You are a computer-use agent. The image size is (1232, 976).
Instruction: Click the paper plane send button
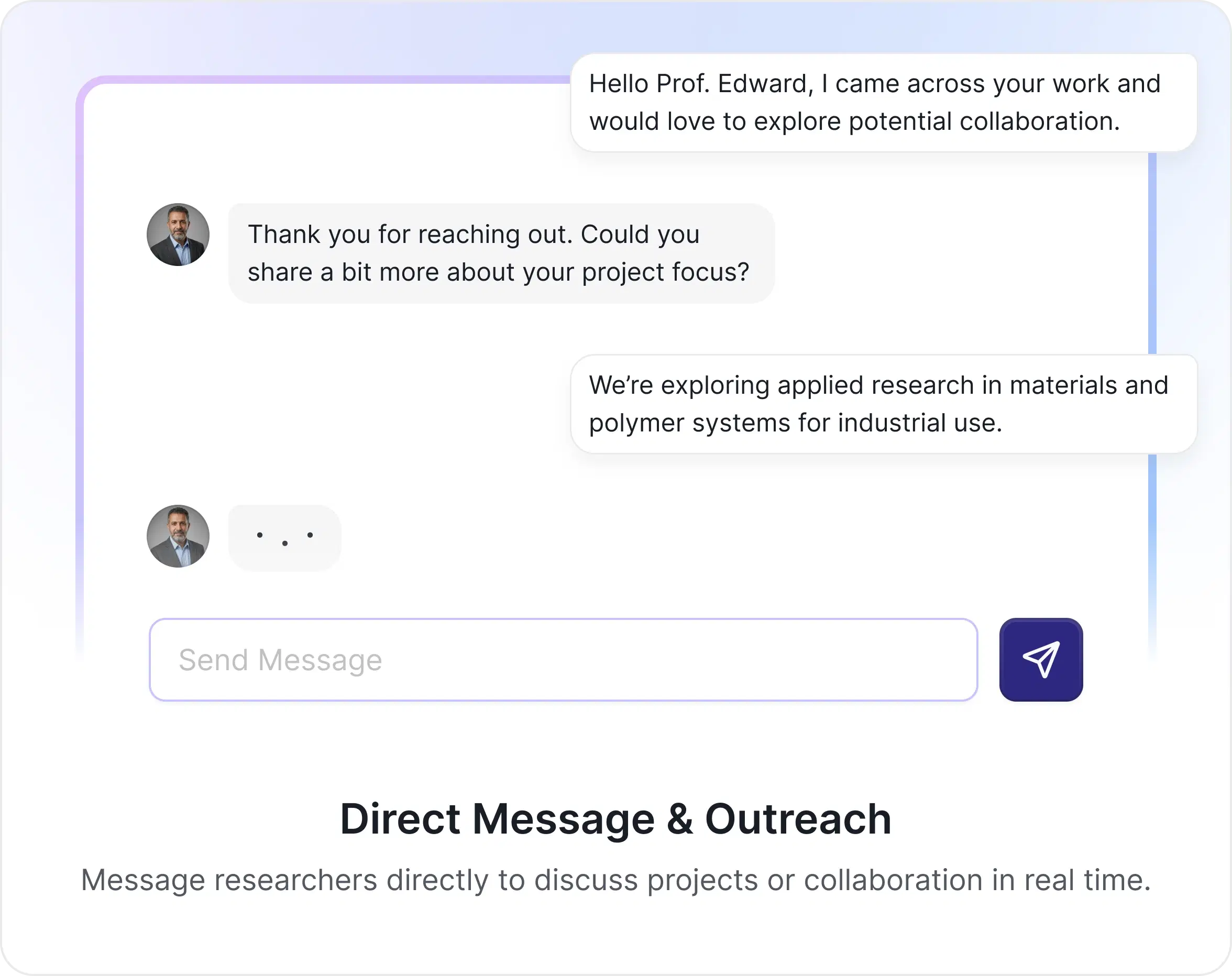(1041, 660)
